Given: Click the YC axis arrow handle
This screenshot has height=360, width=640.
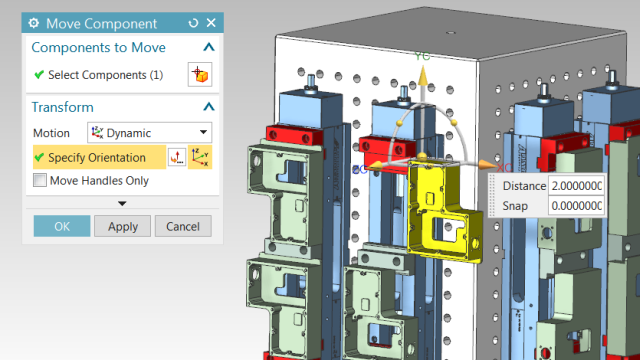Looking at the screenshot, I should [423, 77].
